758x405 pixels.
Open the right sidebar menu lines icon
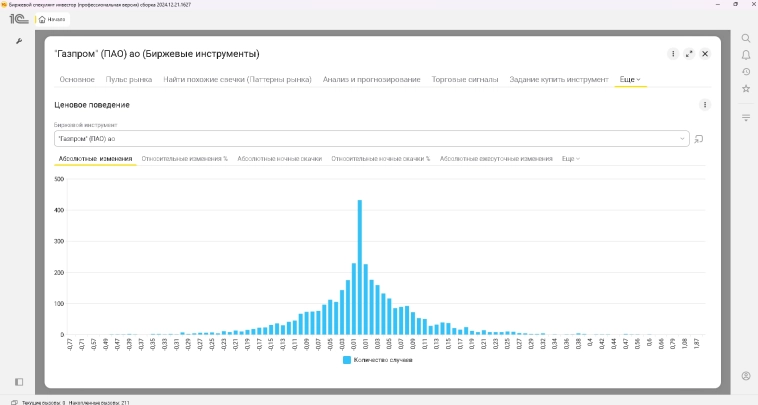click(x=746, y=118)
